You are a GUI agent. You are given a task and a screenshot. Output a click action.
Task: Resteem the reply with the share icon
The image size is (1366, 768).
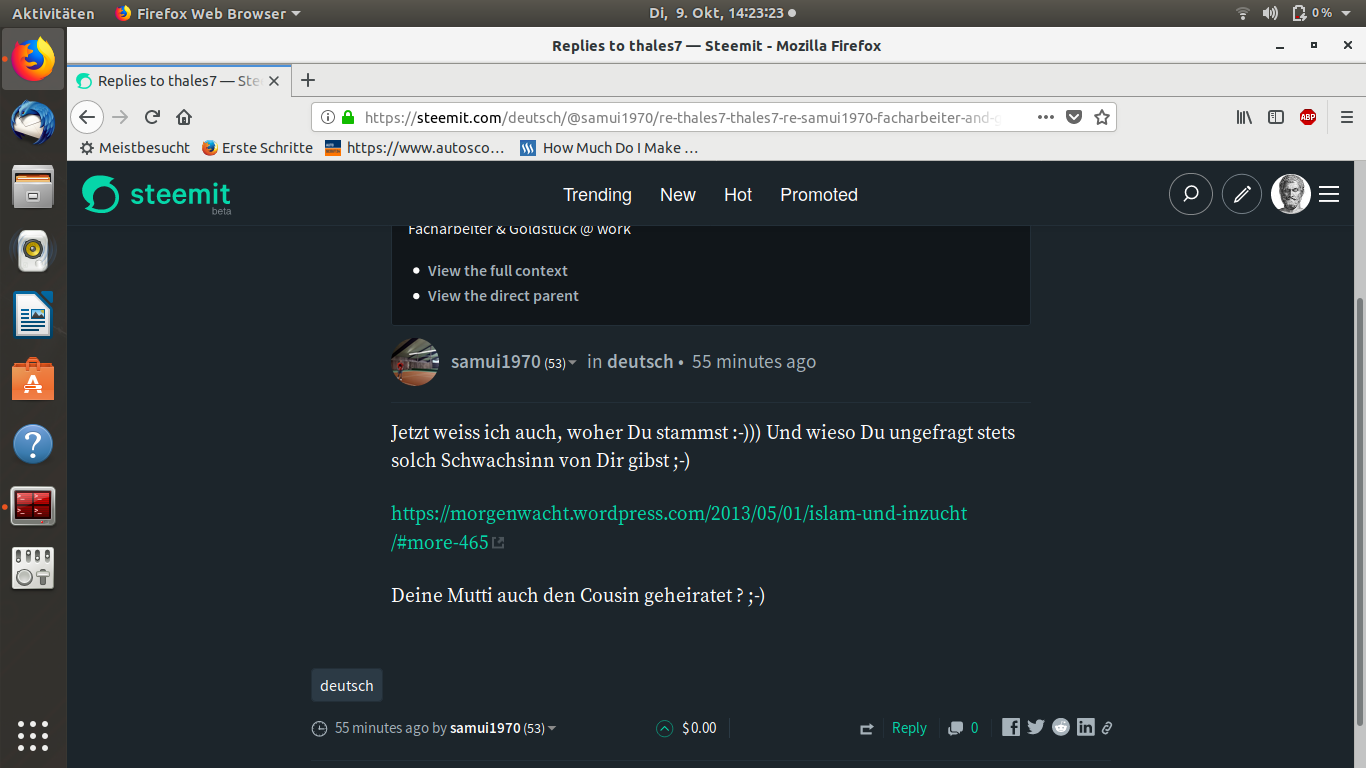coord(866,729)
